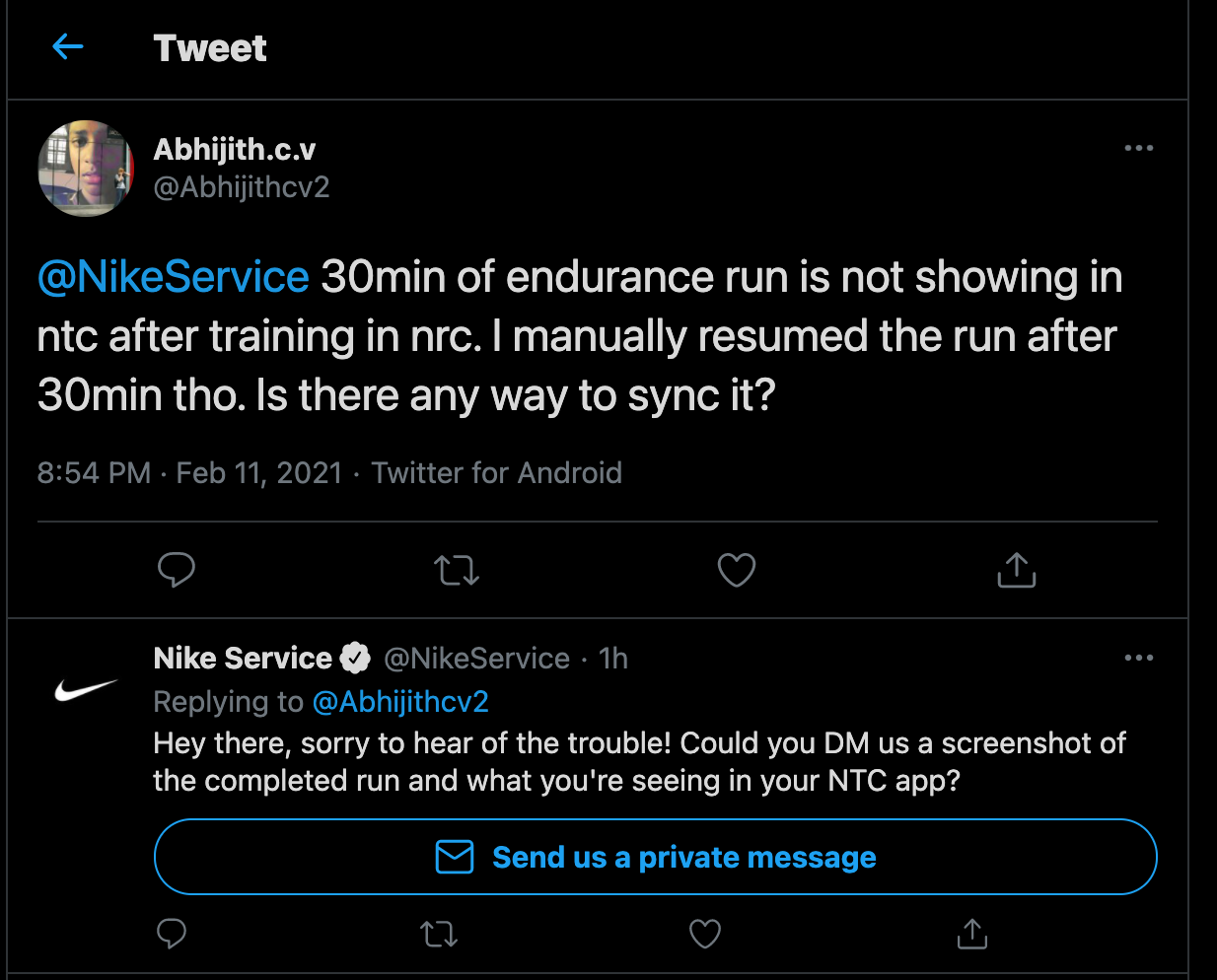Open the Nike swoosh profile avatar
Screen dimensions: 1217x980
86,689
